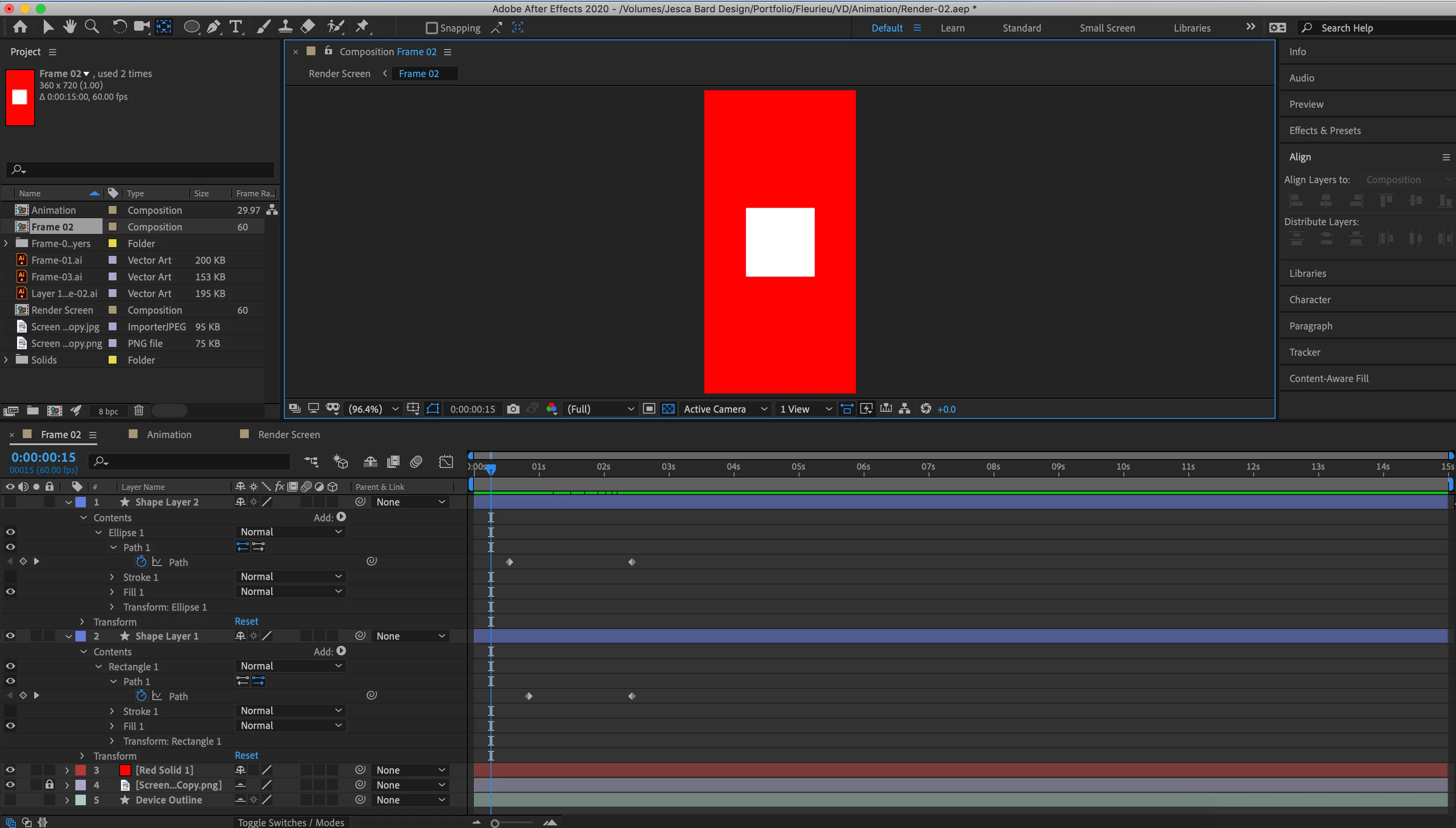
Task: Select the Horizontal Type tool
Action: 235,27
